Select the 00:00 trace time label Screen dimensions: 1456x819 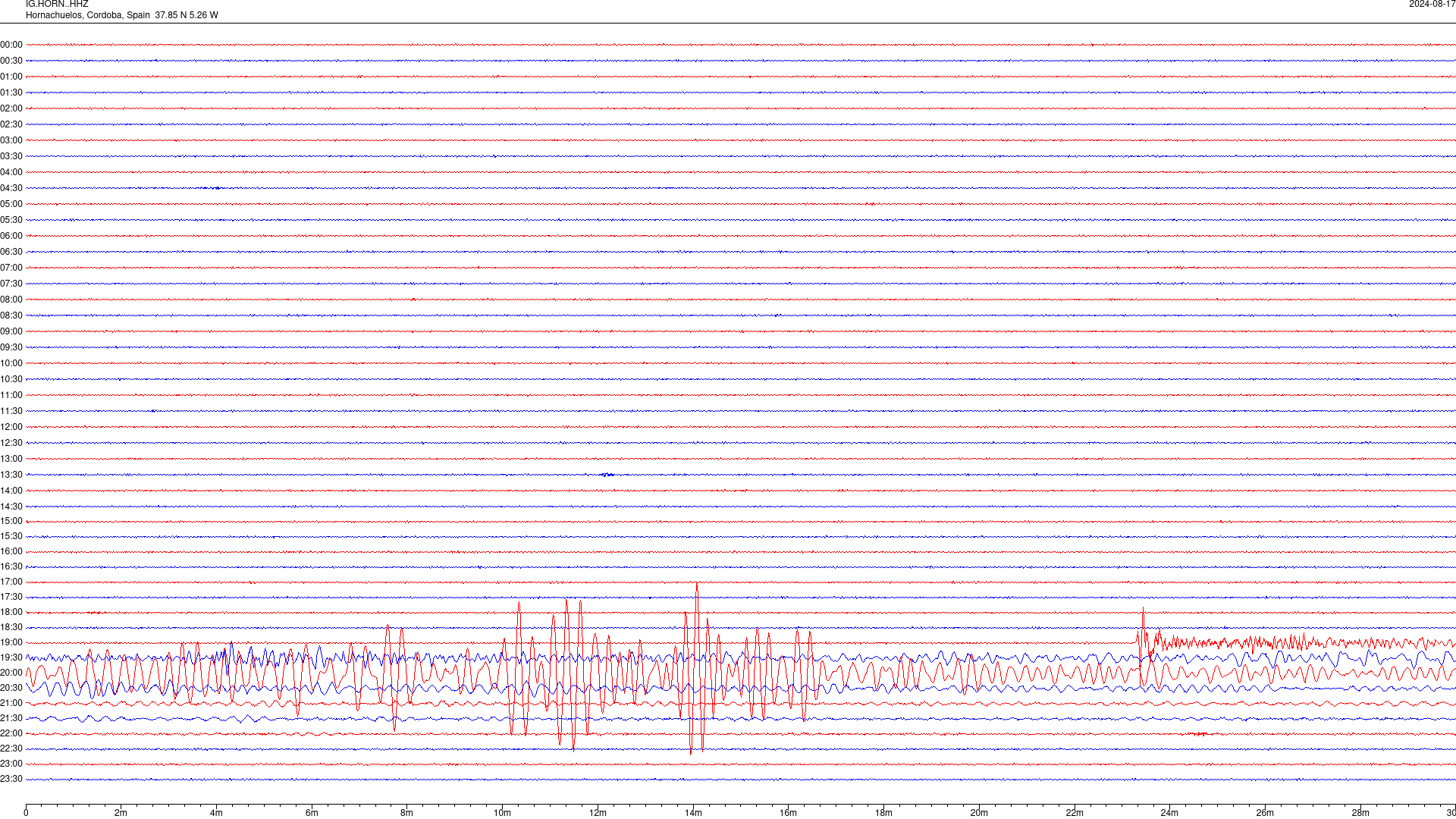tap(11, 45)
